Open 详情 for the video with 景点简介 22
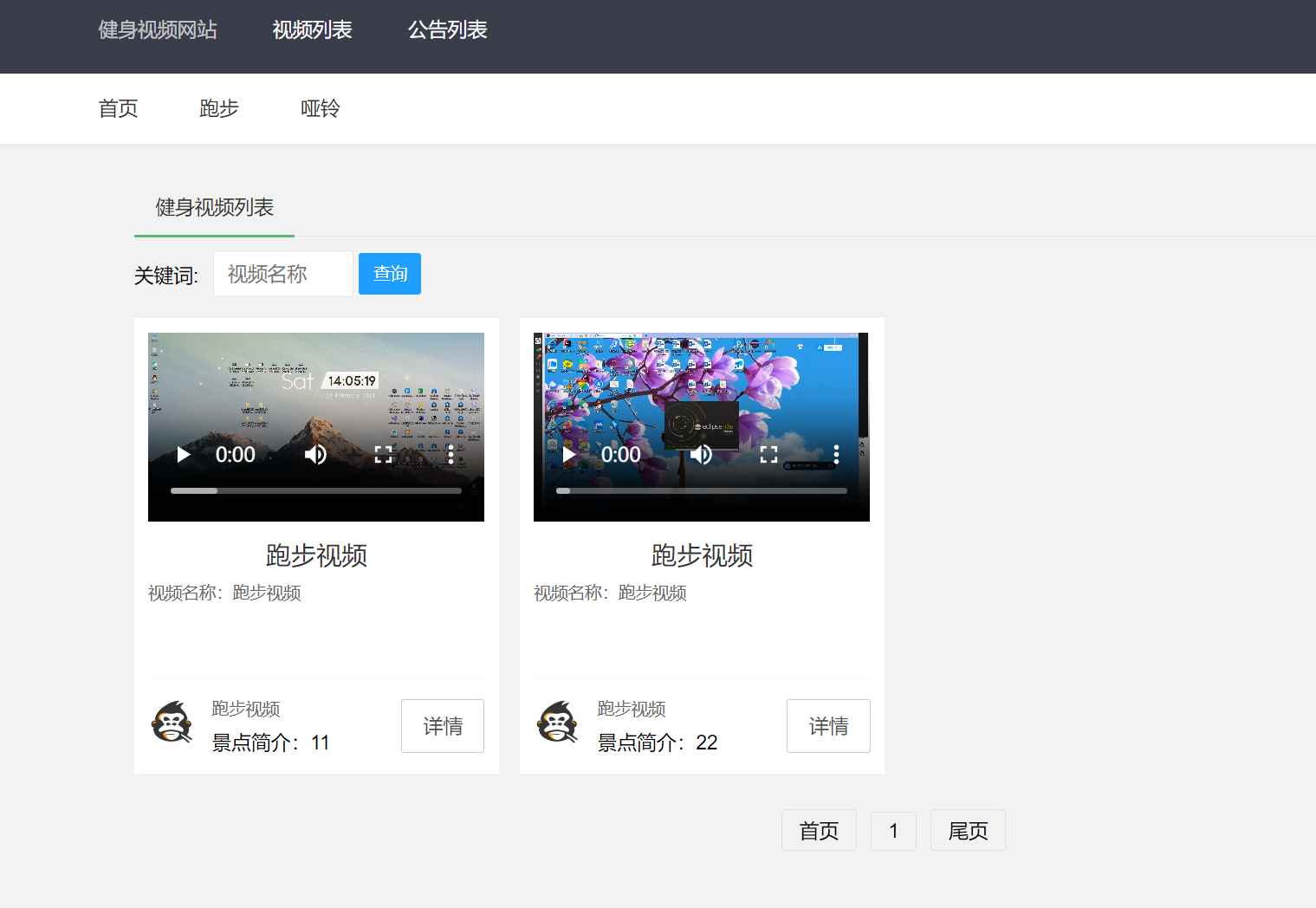Viewport: 1316px width, 908px height. (x=828, y=726)
